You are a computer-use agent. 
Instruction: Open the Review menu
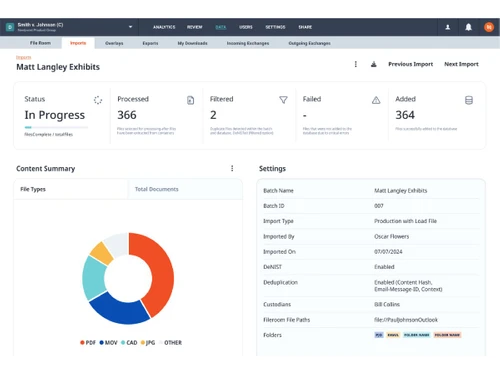(195, 27)
